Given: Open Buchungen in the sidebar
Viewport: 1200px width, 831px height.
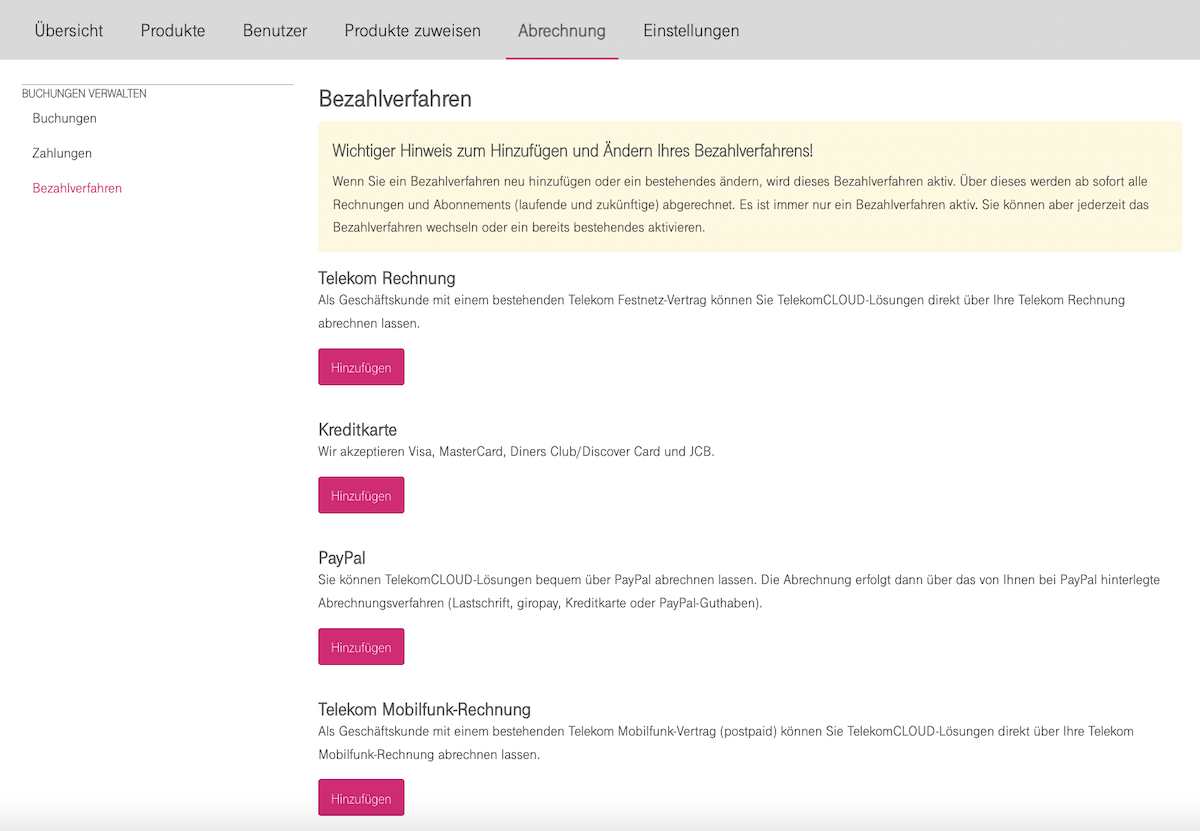Looking at the screenshot, I should point(64,118).
